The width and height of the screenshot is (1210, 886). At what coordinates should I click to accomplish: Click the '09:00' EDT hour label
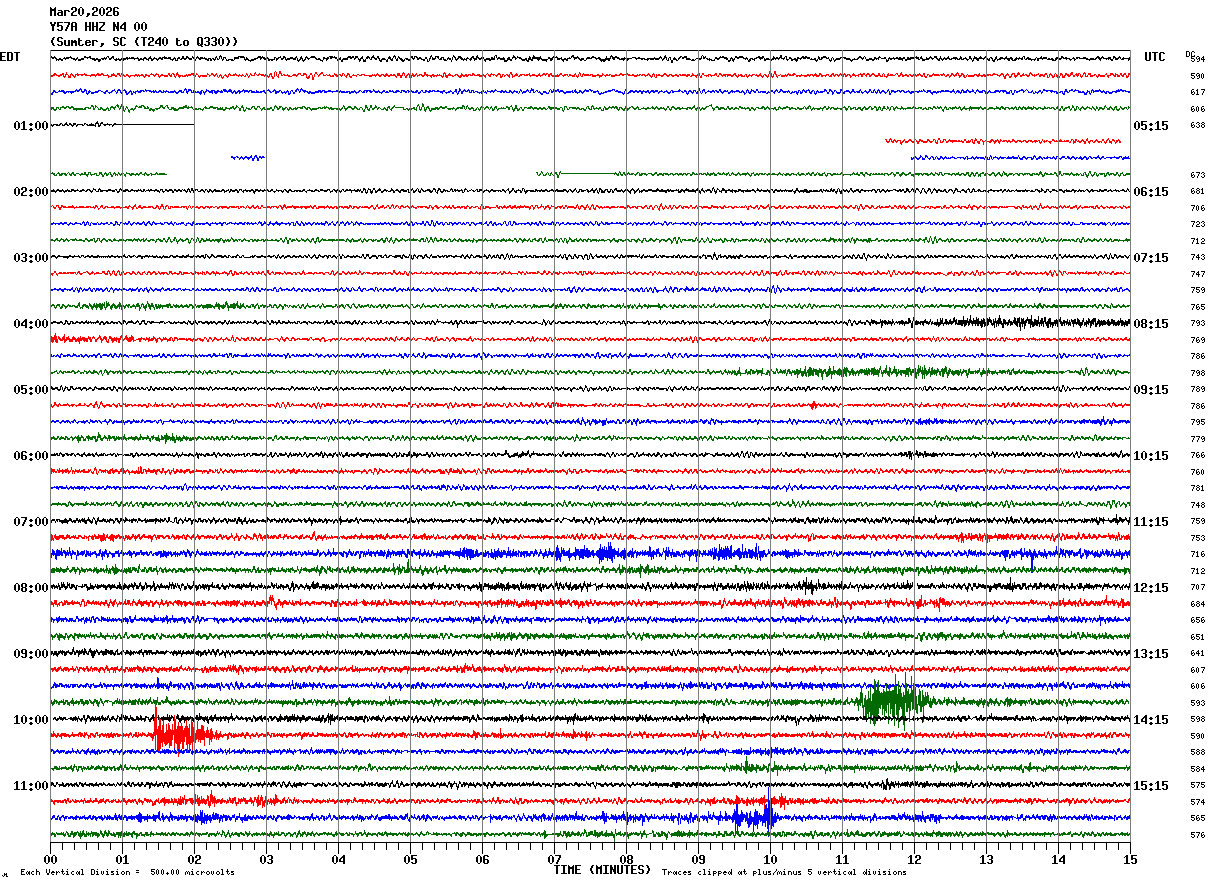tap(31, 654)
